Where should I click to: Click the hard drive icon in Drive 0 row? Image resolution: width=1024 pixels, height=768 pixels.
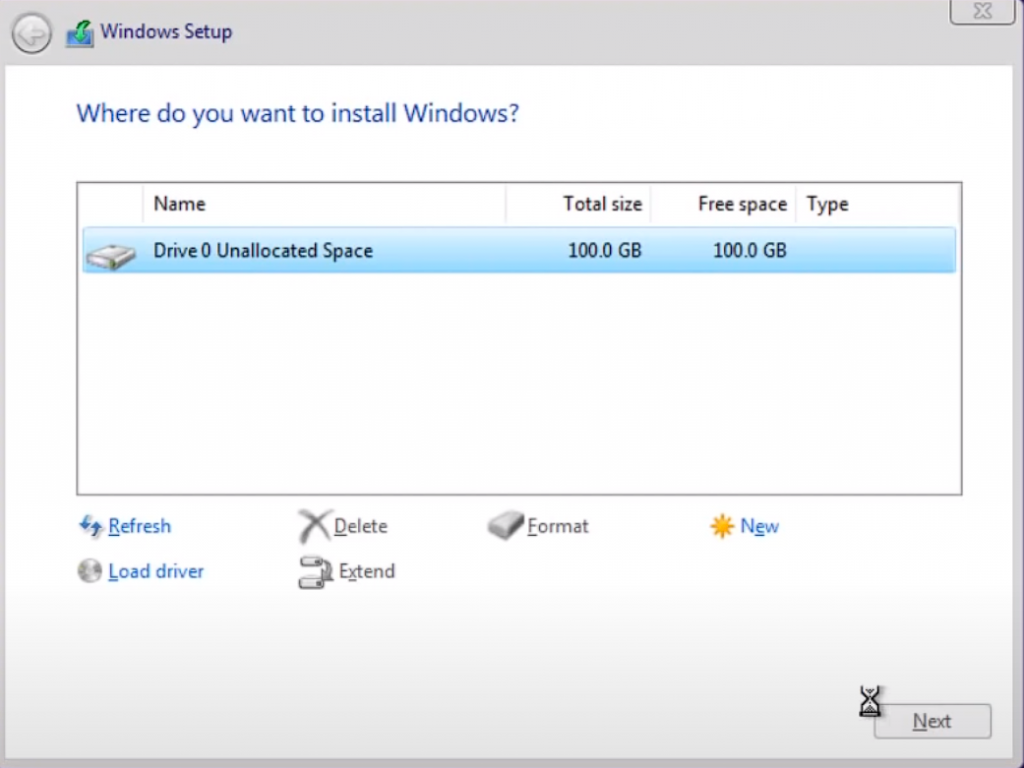pyautogui.click(x=111, y=255)
